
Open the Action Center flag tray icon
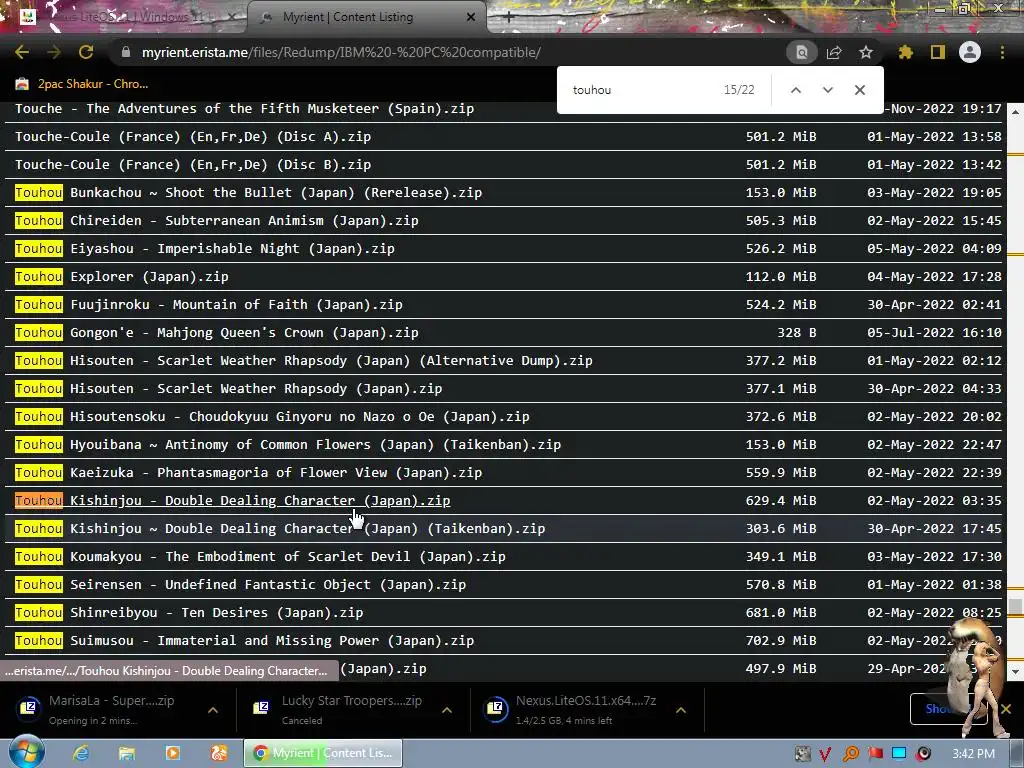coord(875,754)
